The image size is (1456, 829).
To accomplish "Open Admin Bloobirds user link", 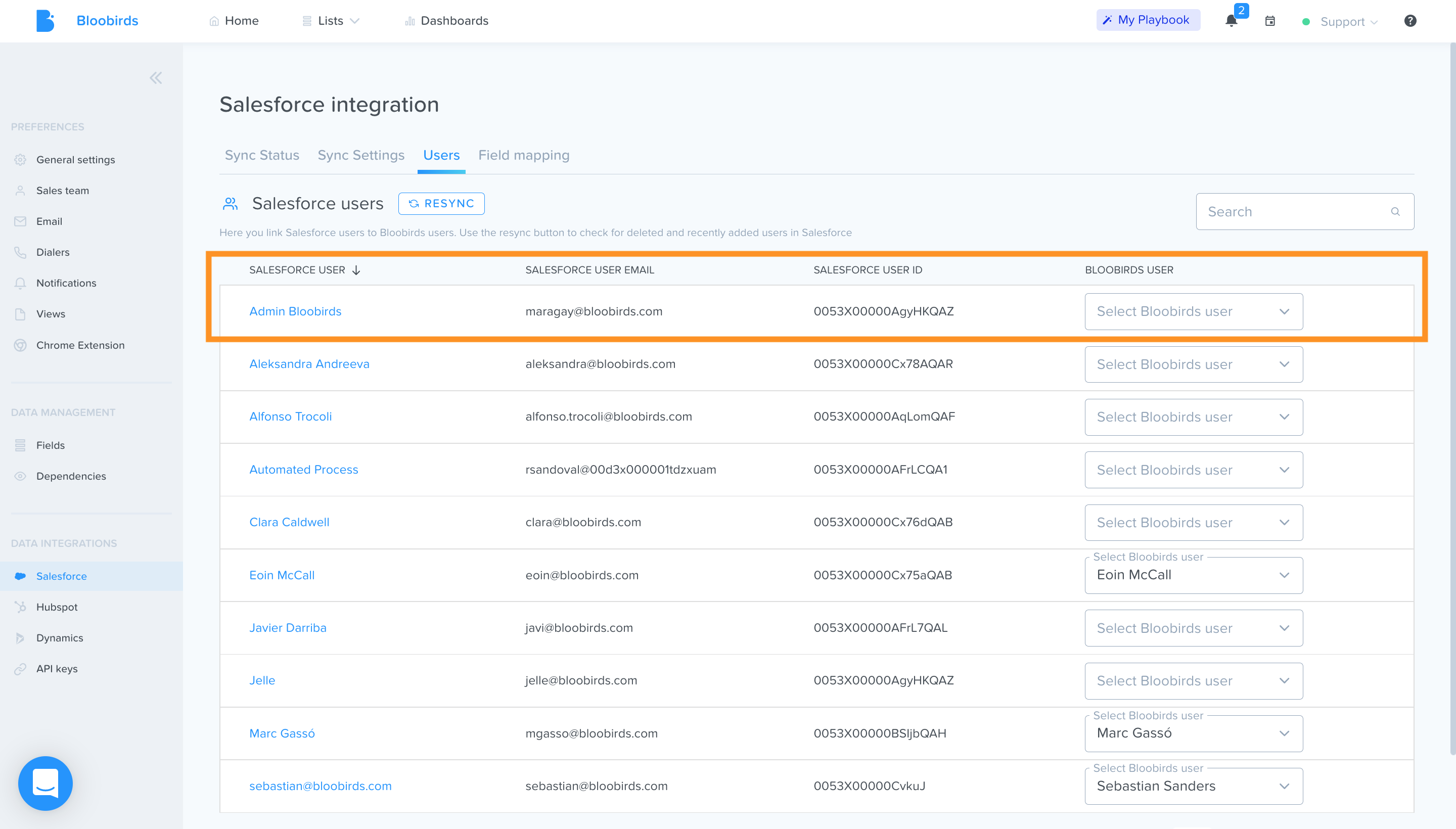I will coord(295,311).
